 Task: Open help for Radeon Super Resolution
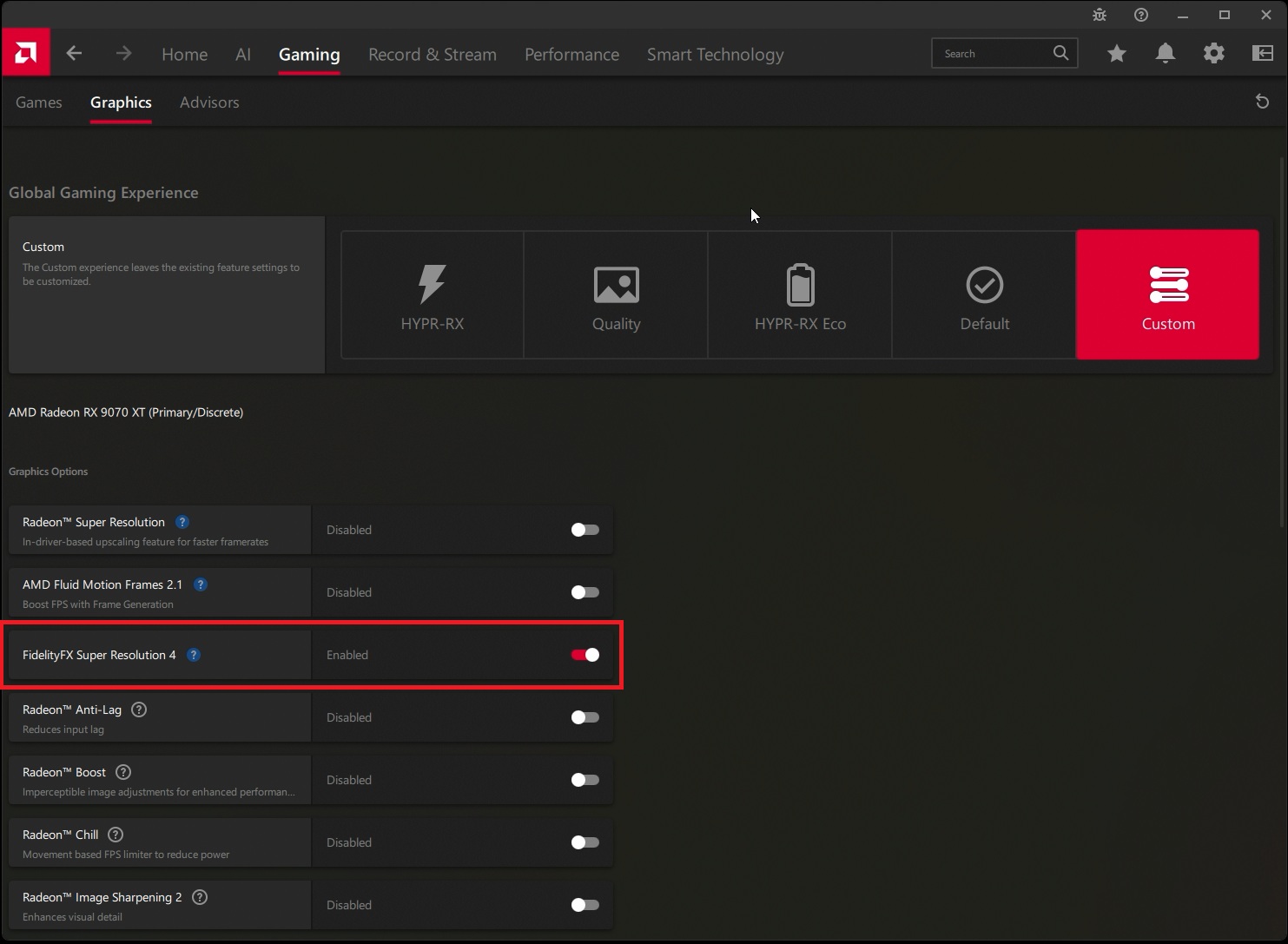click(x=182, y=522)
